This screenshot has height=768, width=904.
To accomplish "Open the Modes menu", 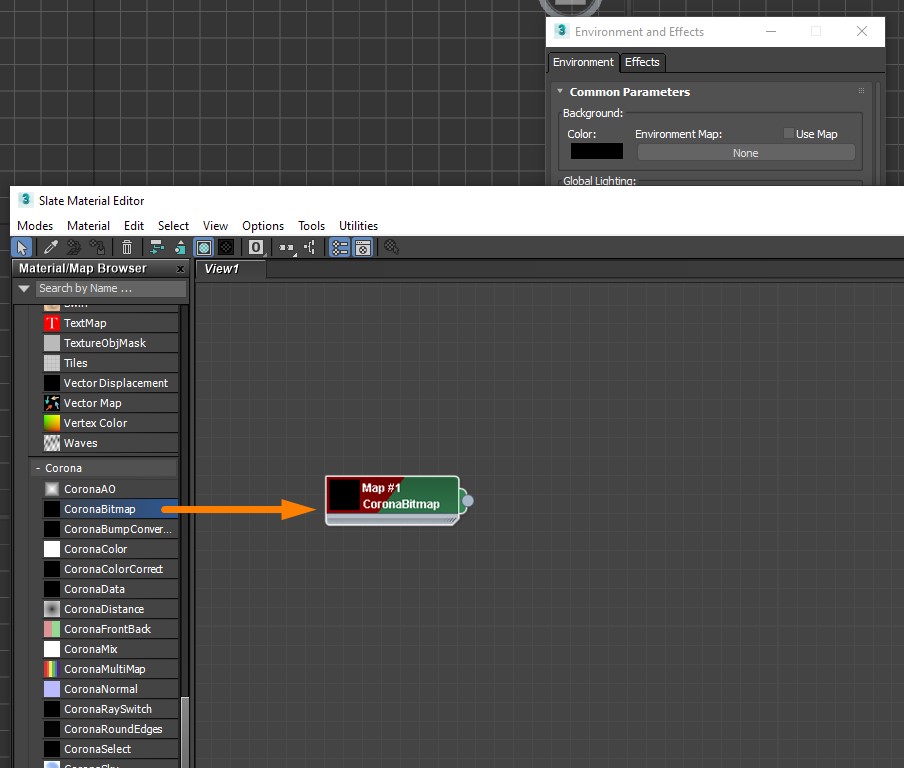I will [35, 226].
